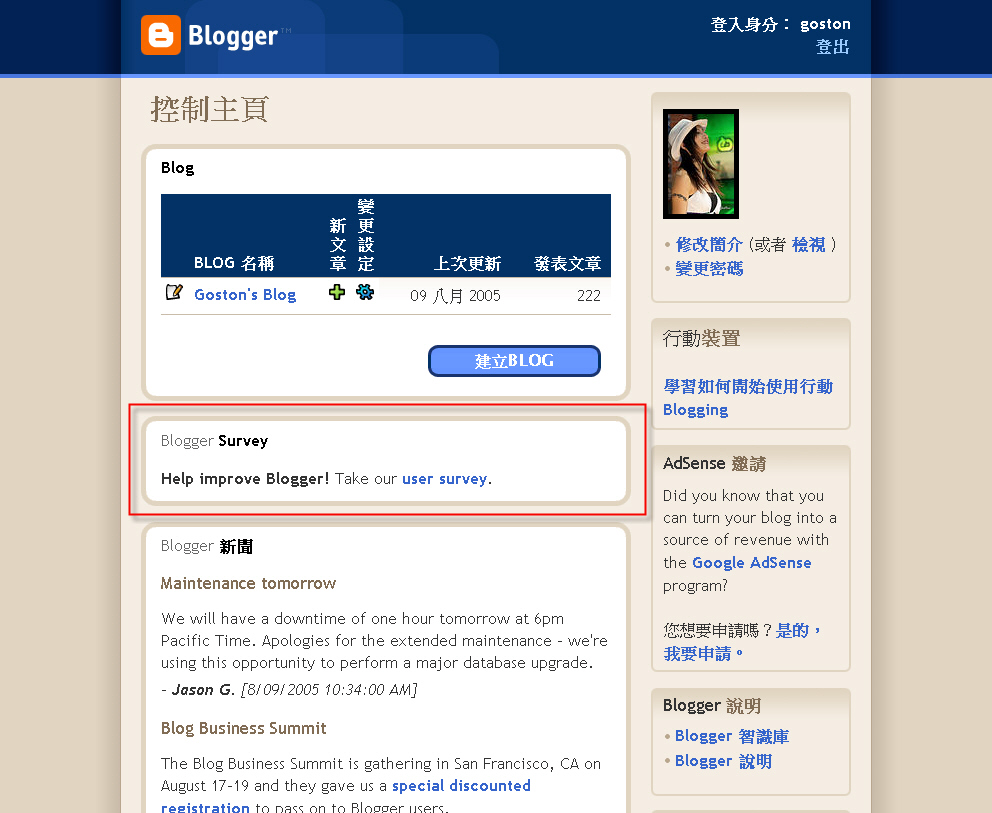
Task: Open the Blogger 智識庫 link
Action: (x=732, y=736)
